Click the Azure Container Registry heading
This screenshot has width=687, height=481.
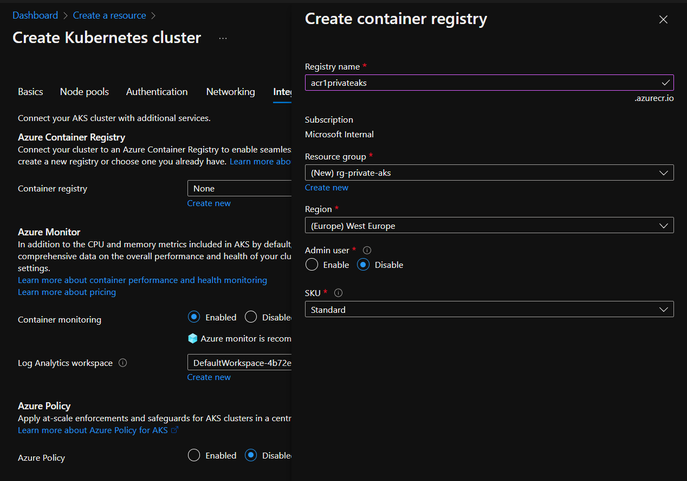click(71, 138)
